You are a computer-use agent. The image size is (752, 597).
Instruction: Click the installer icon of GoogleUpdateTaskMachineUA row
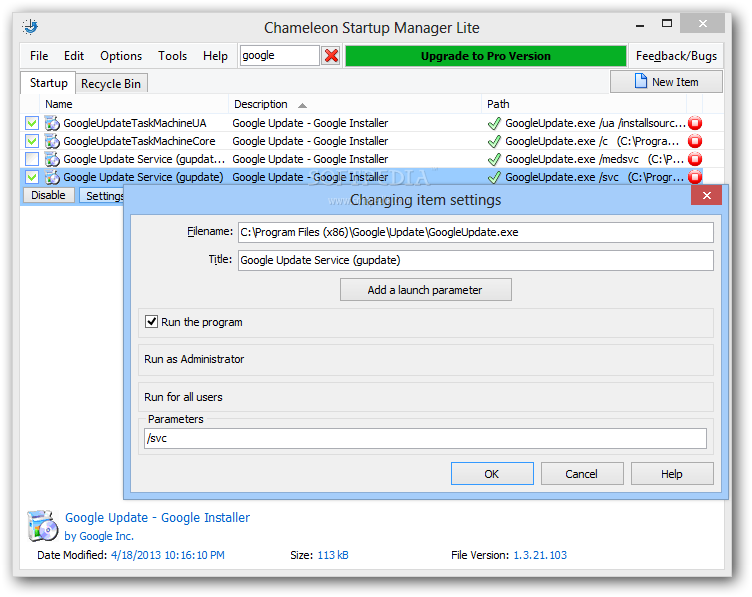coord(52,123)
